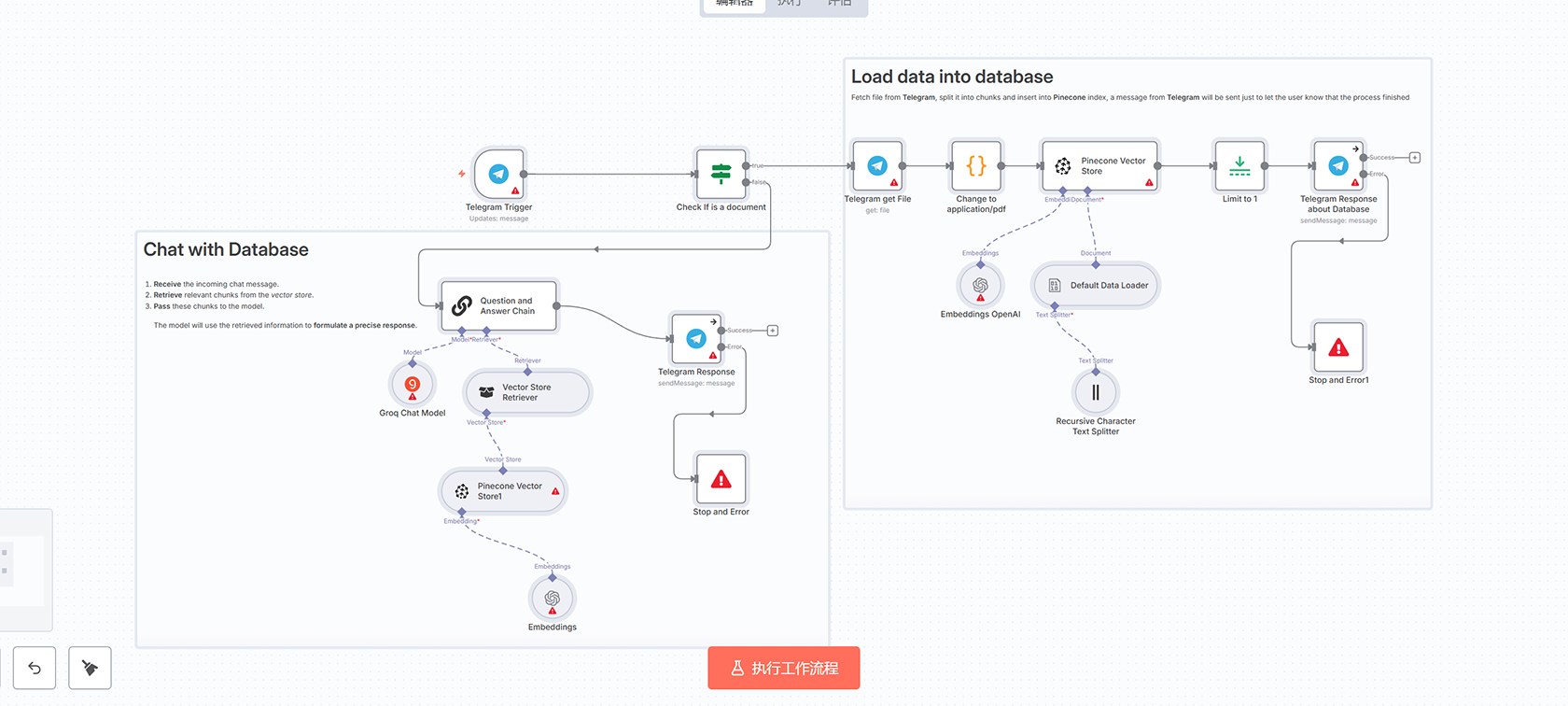Image resolution: width=1568 pixels, height=706 pixels.
Task: Add node after Telegram Response success output
Action: coord(773,331)
